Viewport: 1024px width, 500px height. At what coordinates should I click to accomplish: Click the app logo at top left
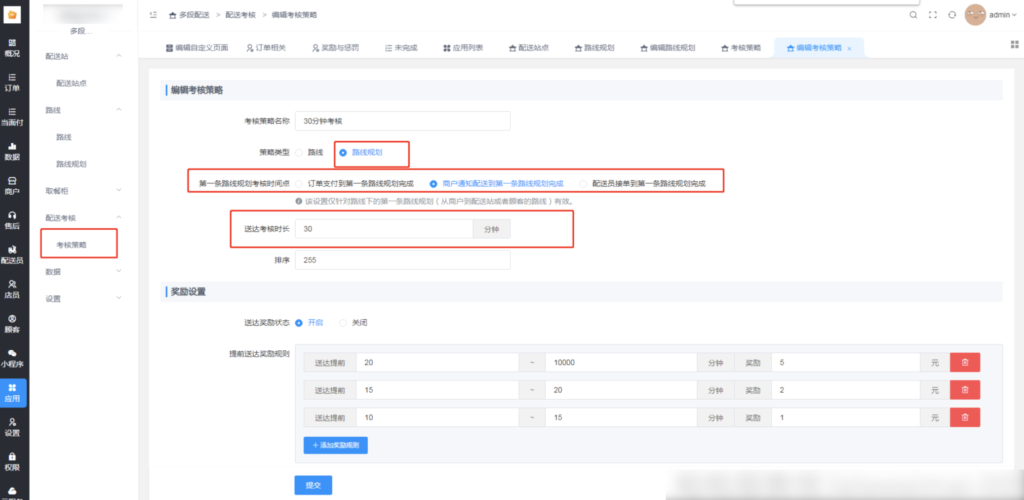(x=12, y=14)
